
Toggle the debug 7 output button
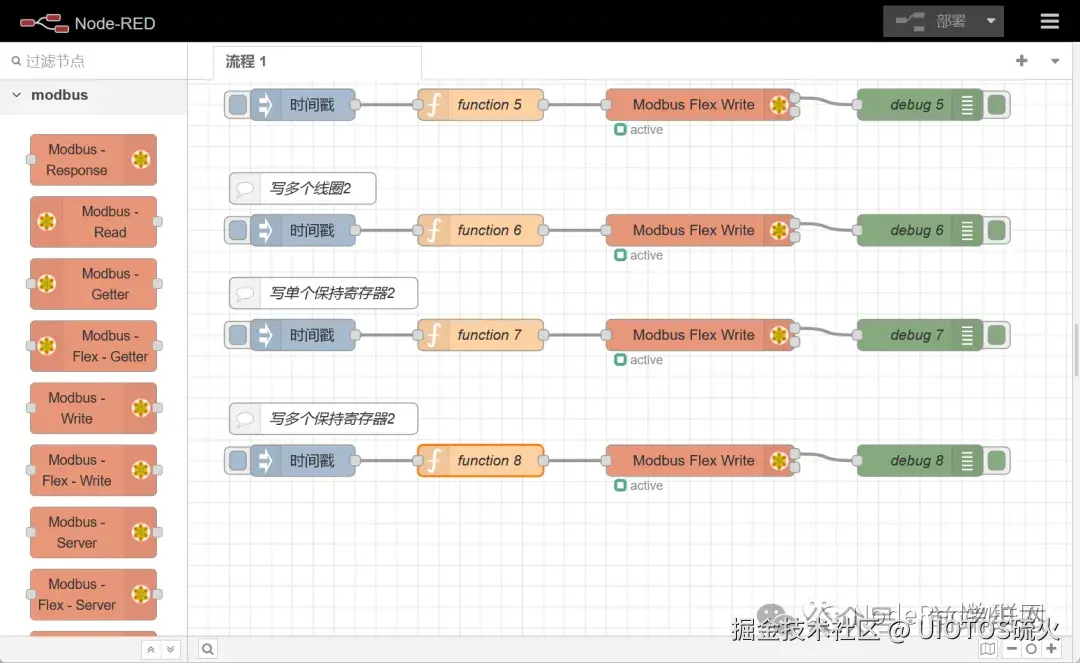996,335
